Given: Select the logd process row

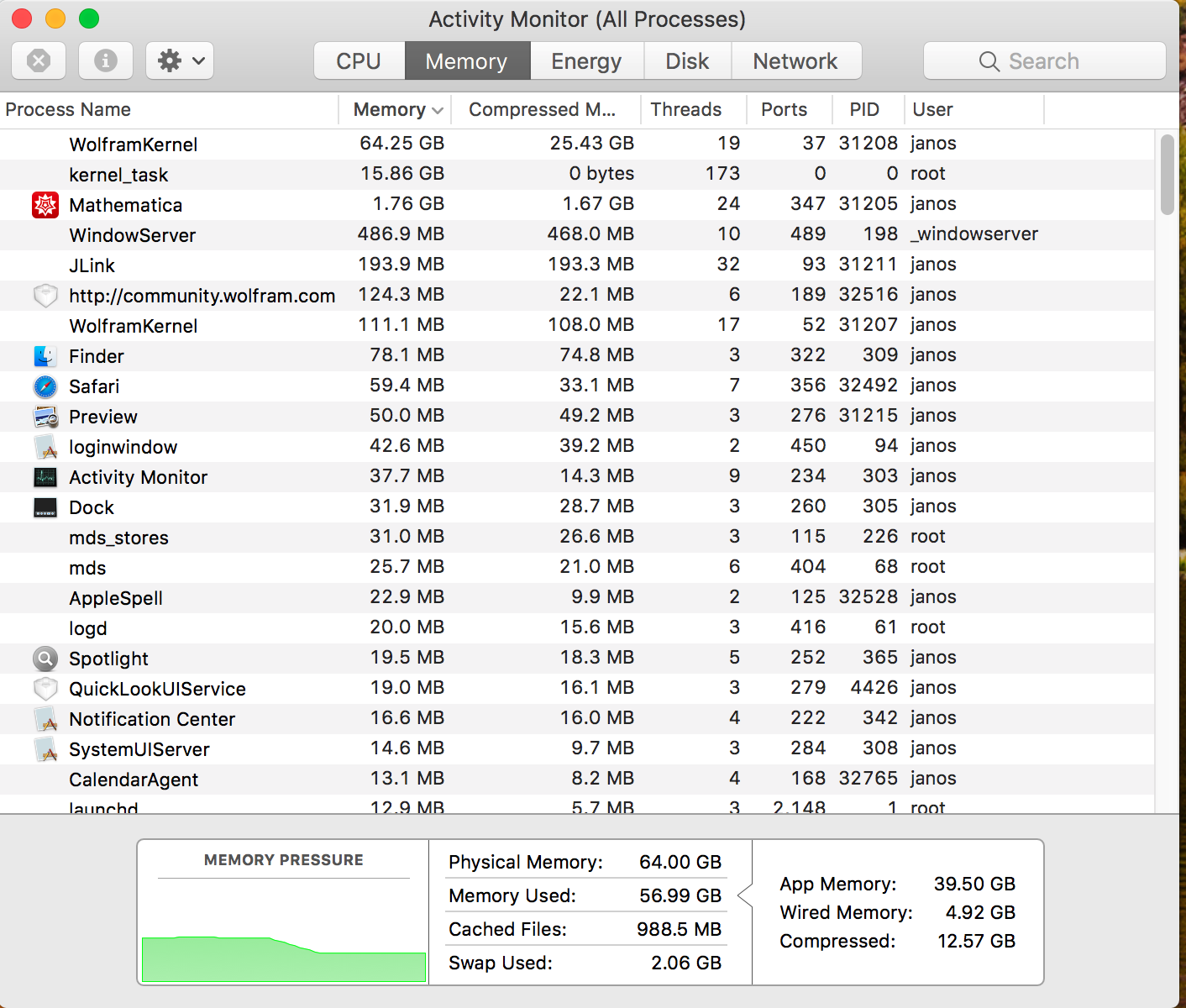Looking at the screenshot, I should pos(577,627).
